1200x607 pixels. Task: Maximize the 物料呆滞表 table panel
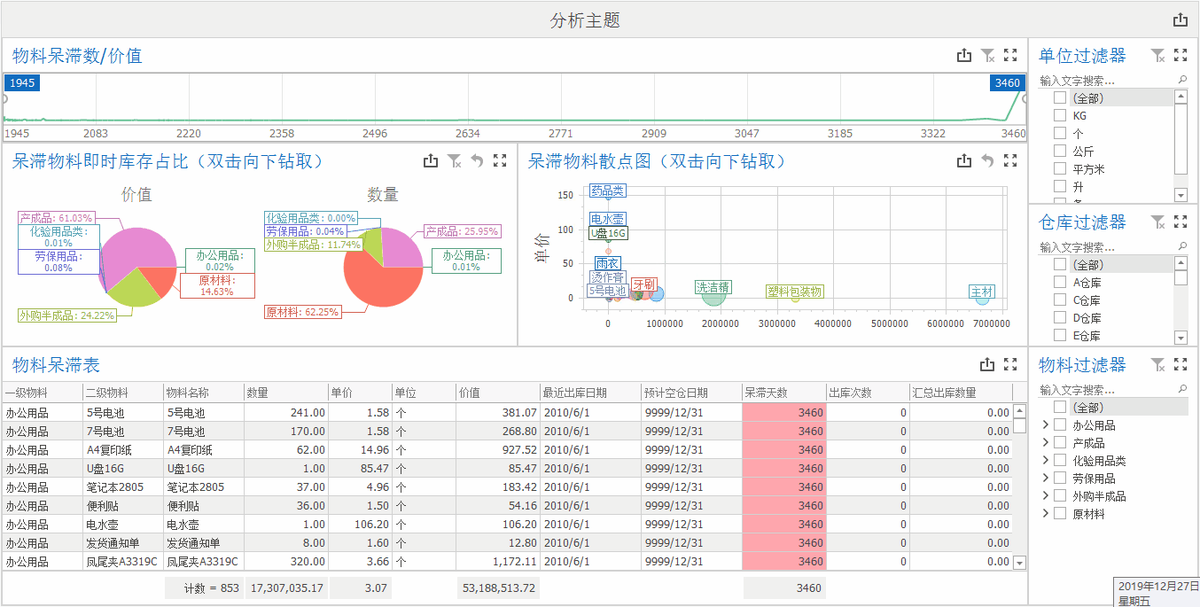coord(1010,365)
